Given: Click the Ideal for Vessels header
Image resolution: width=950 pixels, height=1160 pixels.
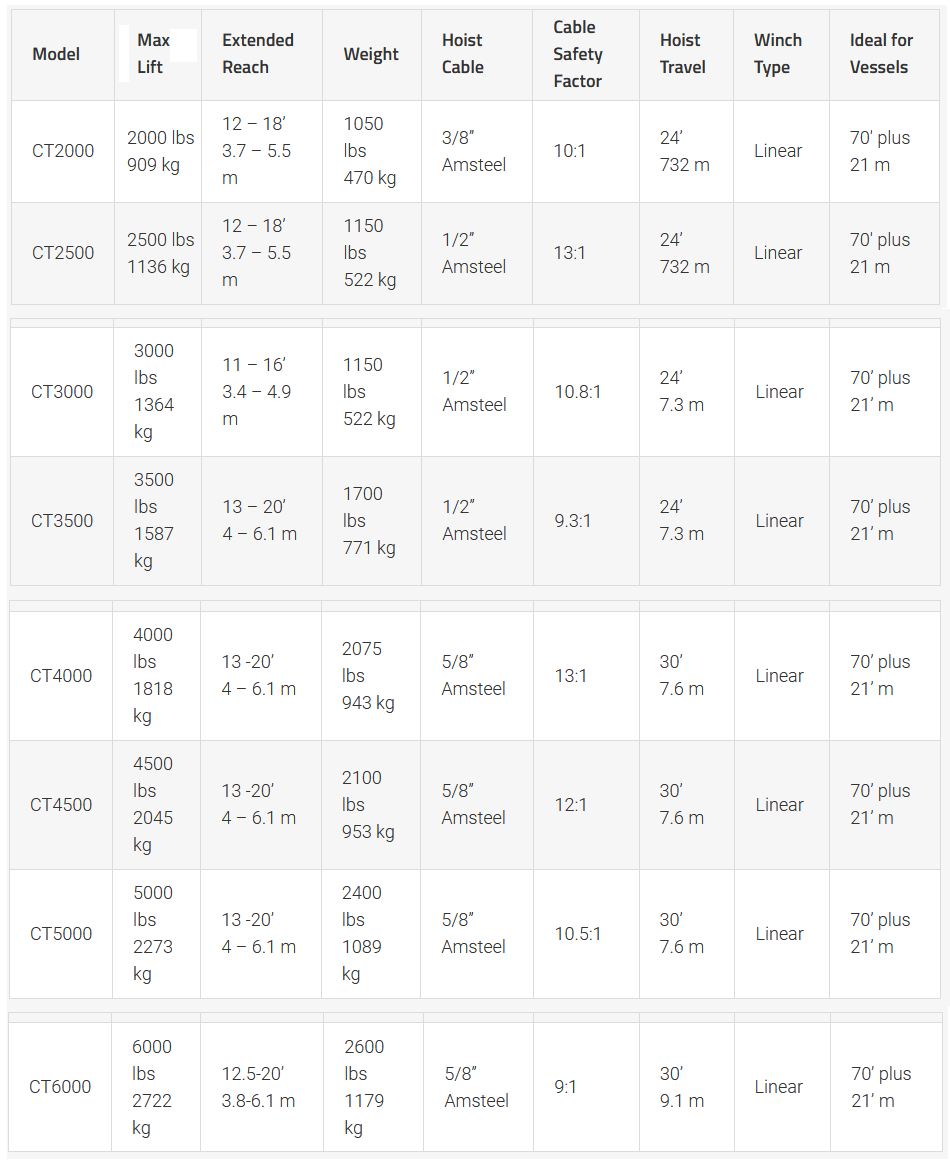Looking at the screenshot, I should pos(881,54).
